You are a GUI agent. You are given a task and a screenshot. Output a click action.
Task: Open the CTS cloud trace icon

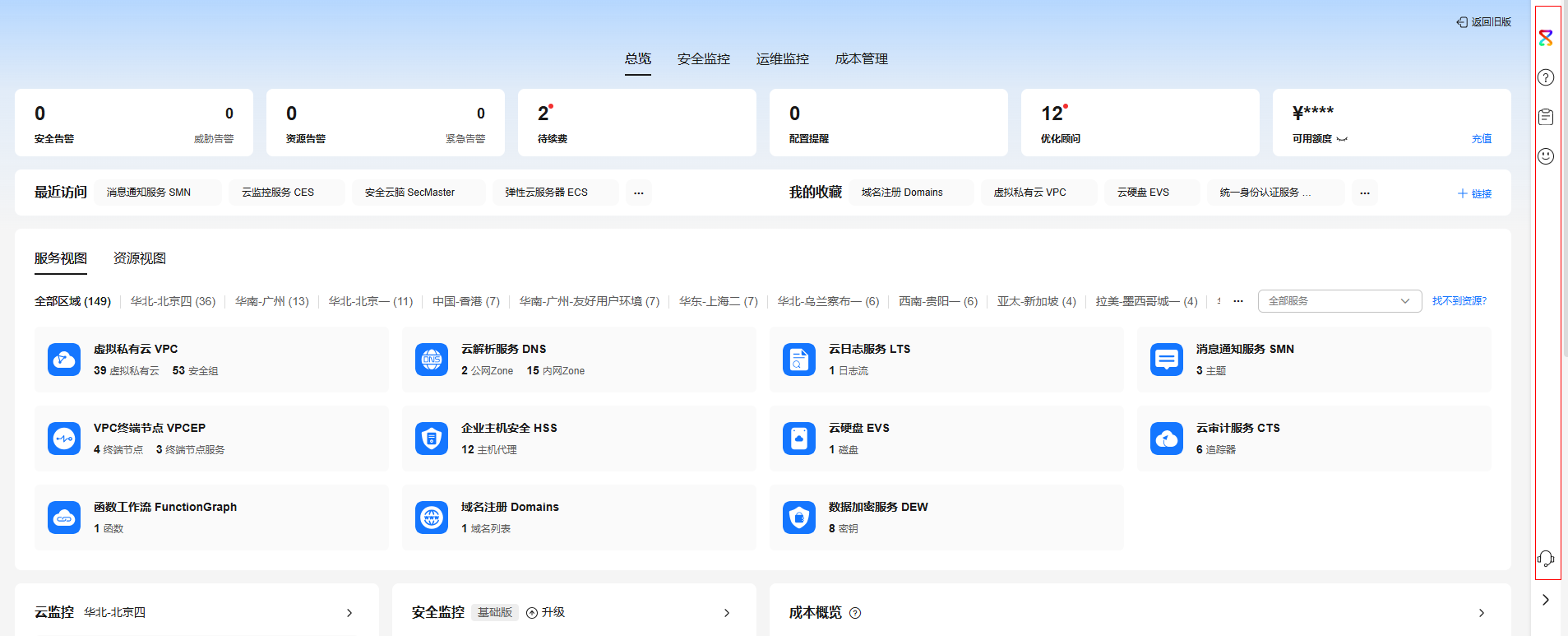point(1167,439)
